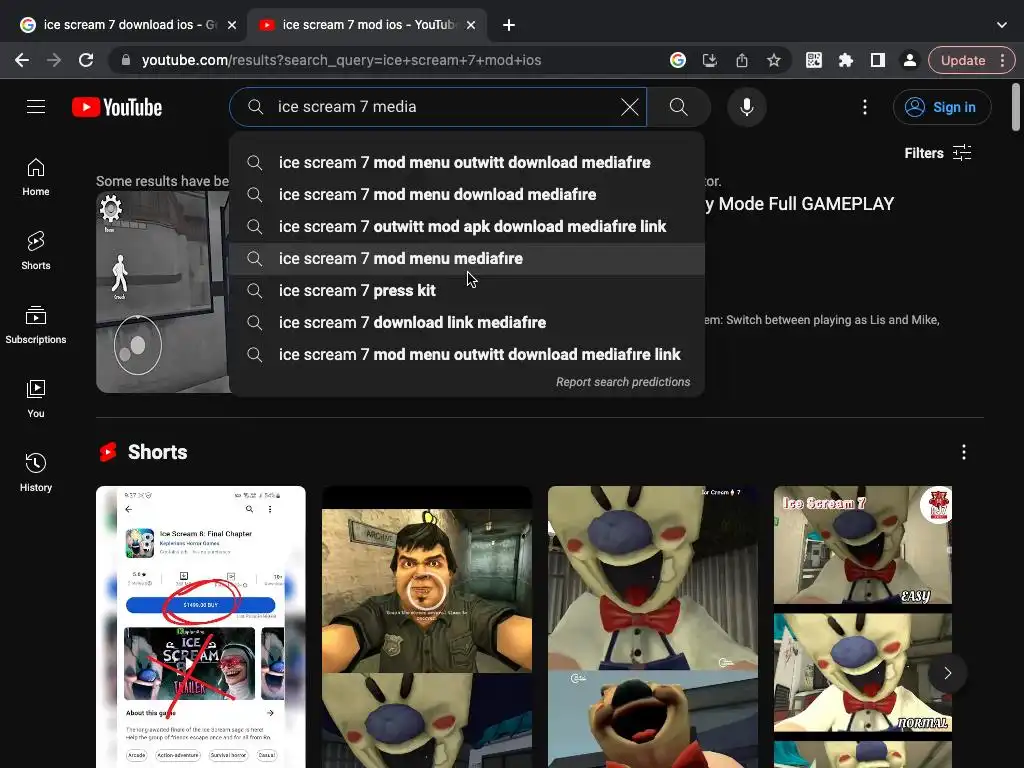
Task: Choose 'outwitt mod apk download mediafire link'
Action: pyautogui.click(x=467, y=227)
